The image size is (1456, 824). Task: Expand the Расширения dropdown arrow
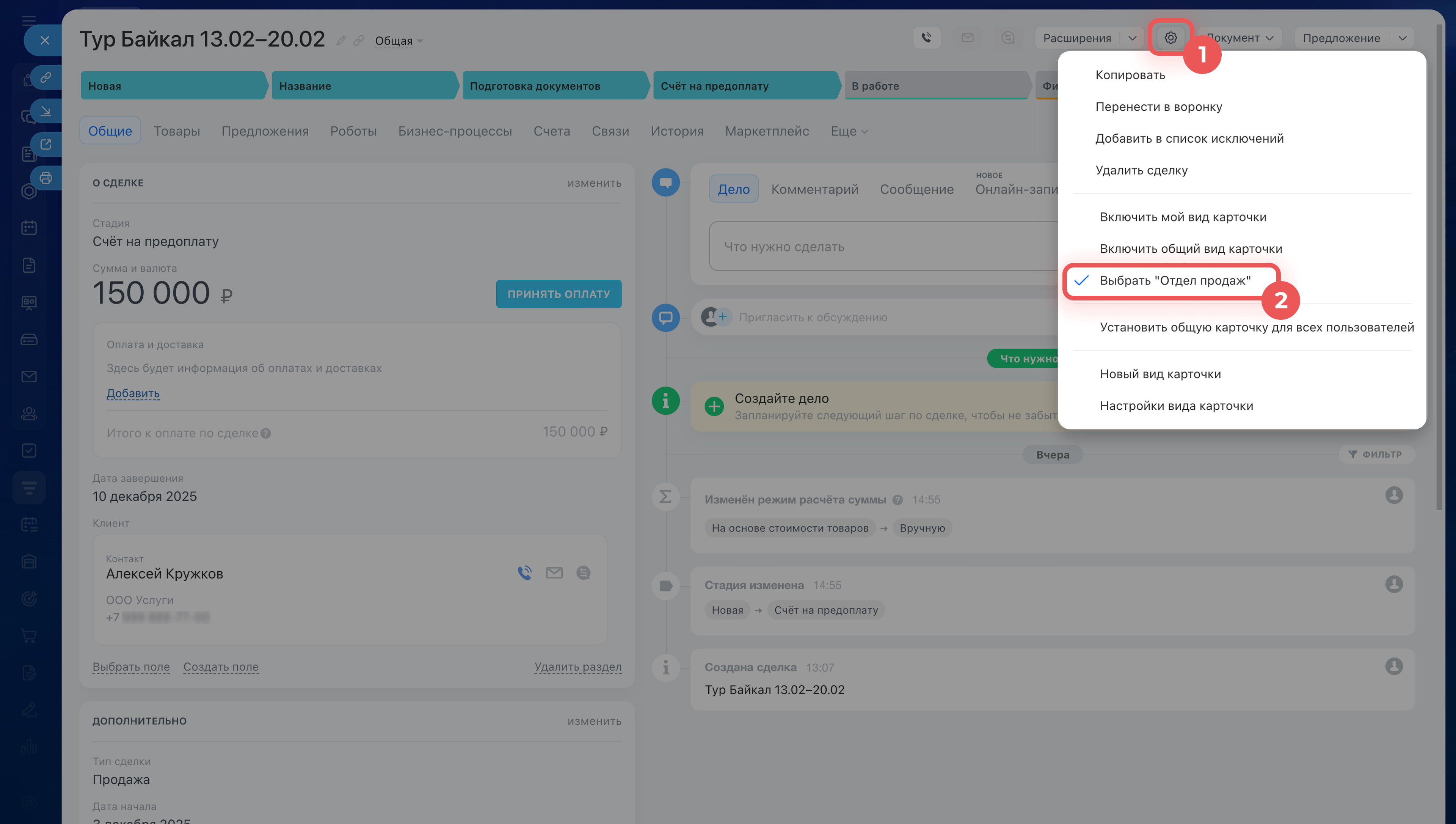[x=1132, y=38]
